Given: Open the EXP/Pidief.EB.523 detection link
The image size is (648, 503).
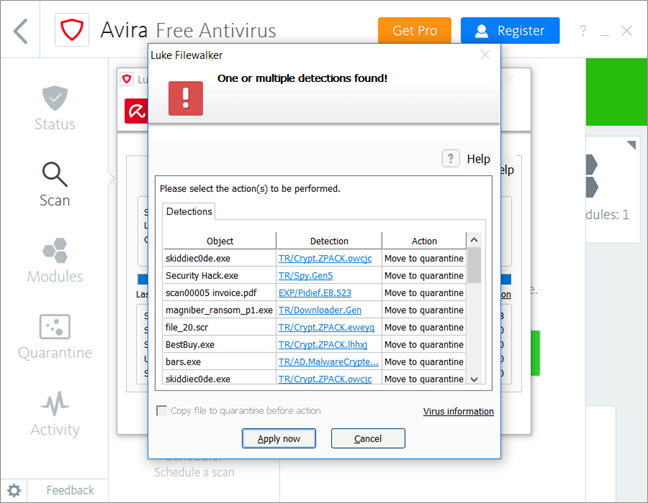Looking at the screenshot, I should [314, 293].
